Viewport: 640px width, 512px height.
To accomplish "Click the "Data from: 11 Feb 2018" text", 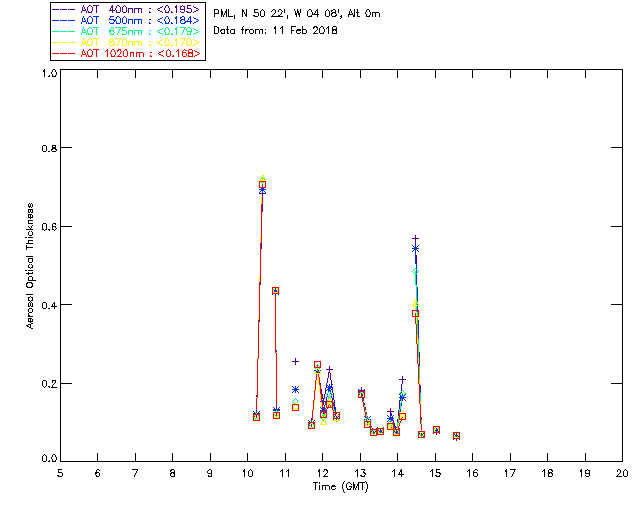I will pyautogui.click(x=276, y=31).
